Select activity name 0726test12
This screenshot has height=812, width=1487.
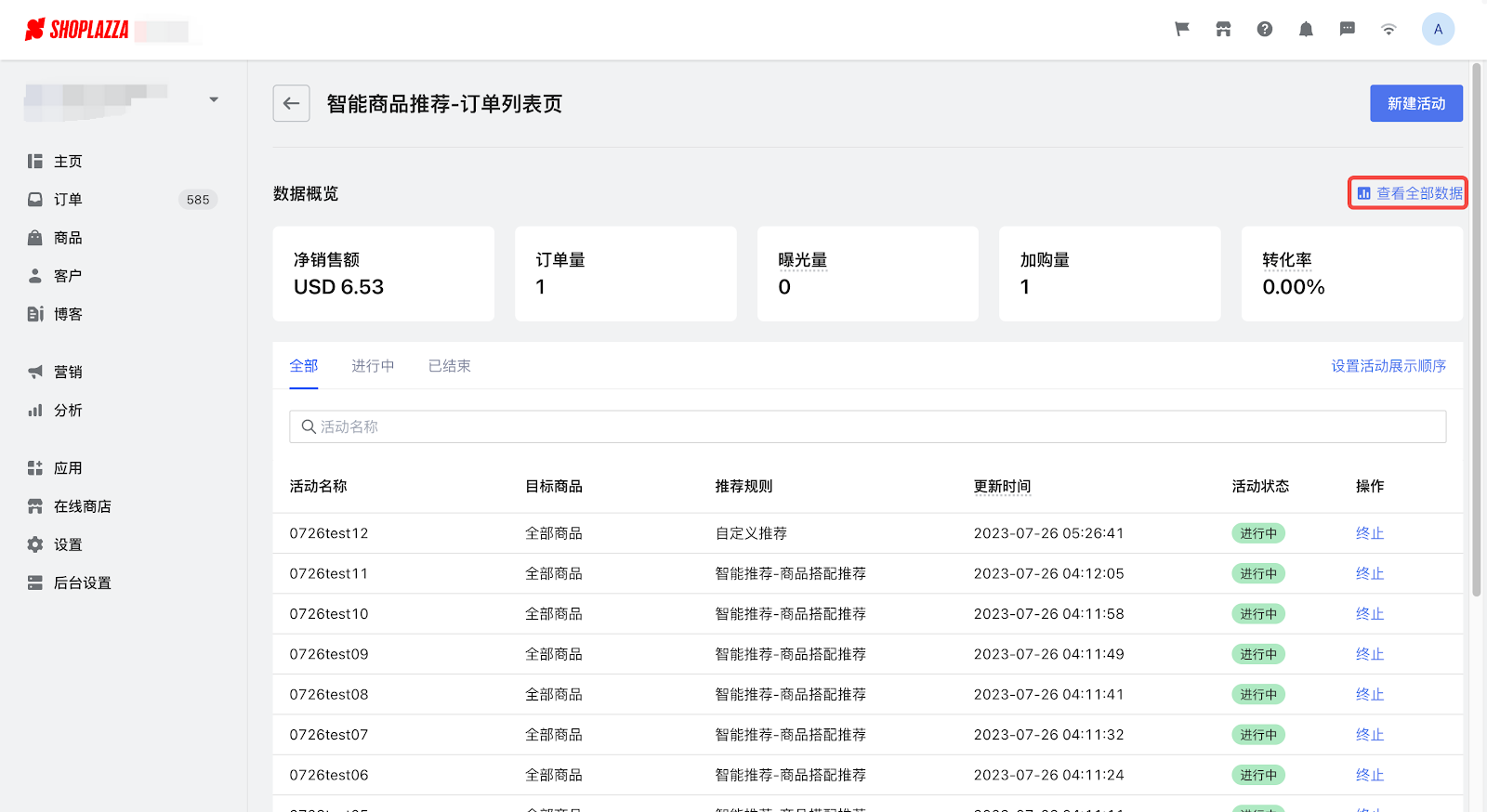point(329,533)
